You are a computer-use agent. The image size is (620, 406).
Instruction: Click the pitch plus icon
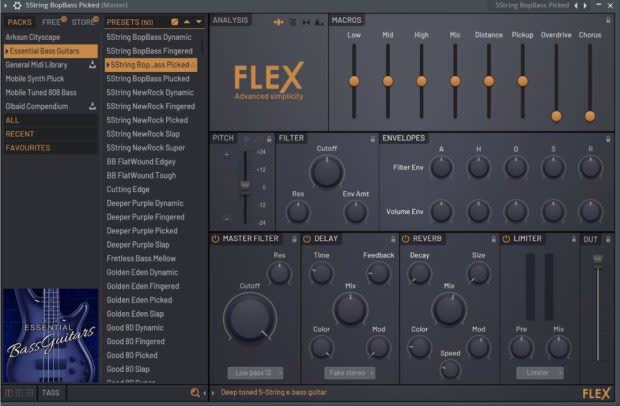point(227,155)
